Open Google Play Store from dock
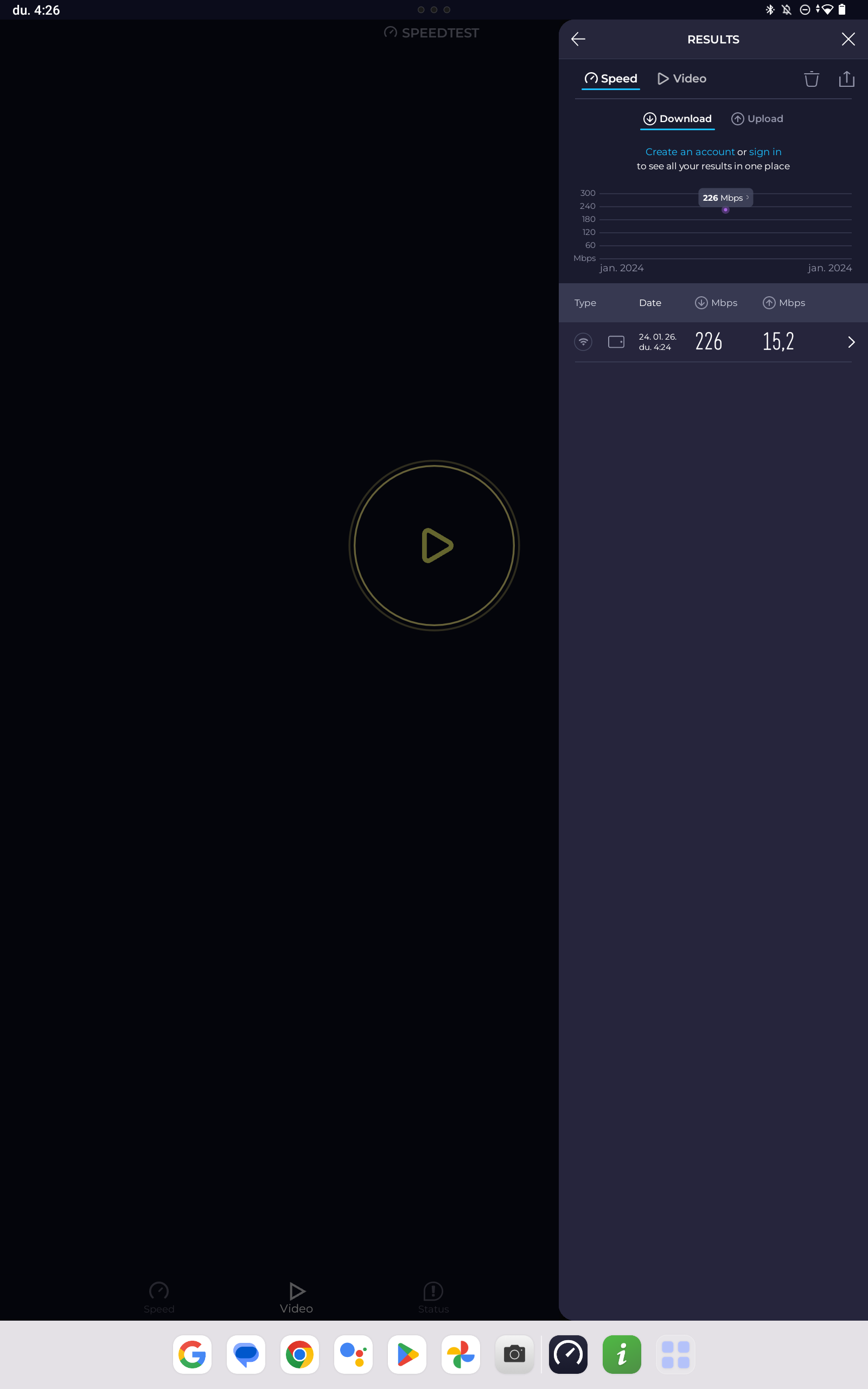This screenshot has height=1389, width=868. (407, 1355)
